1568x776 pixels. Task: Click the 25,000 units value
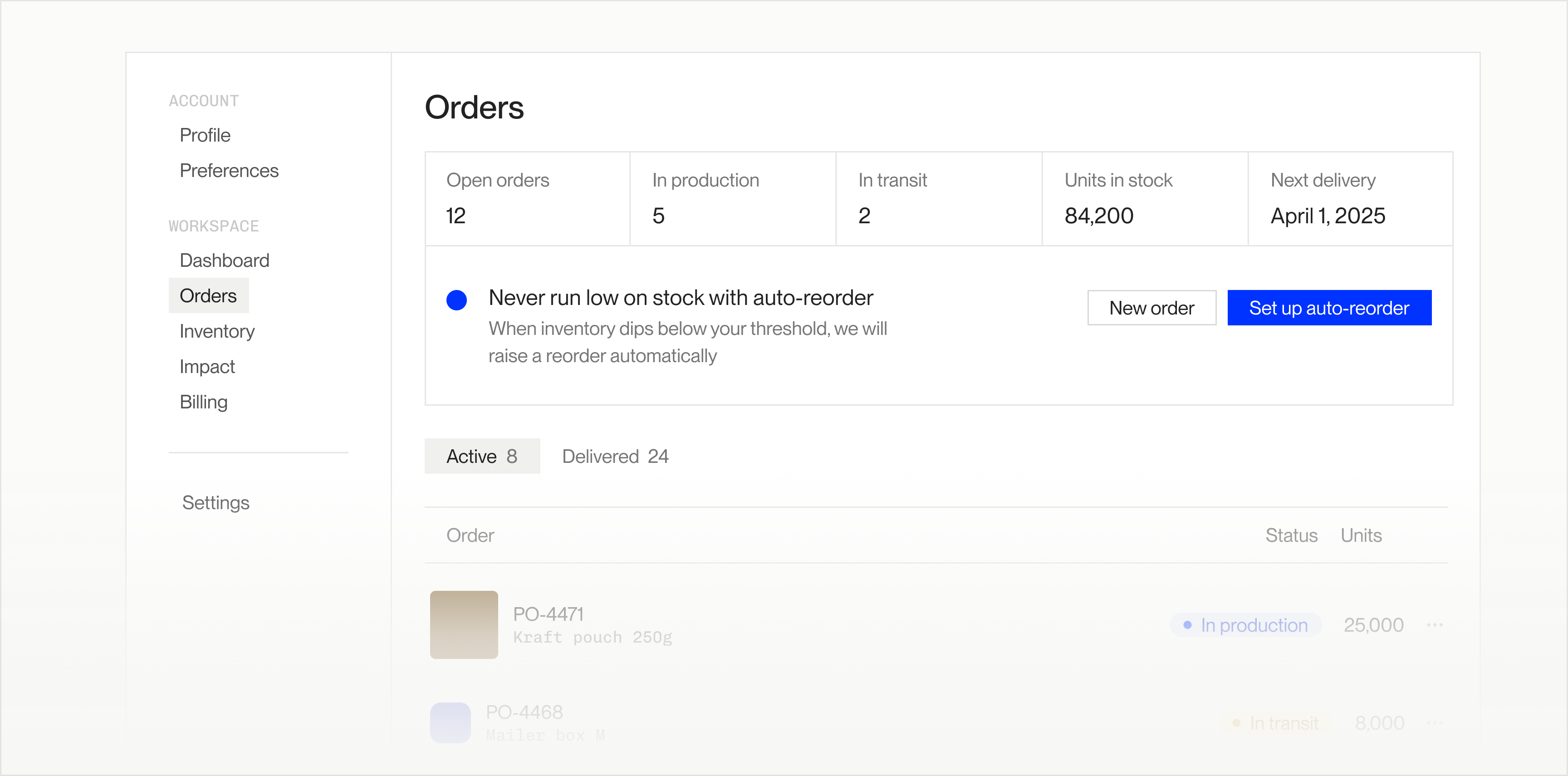tap(1374, 625)
